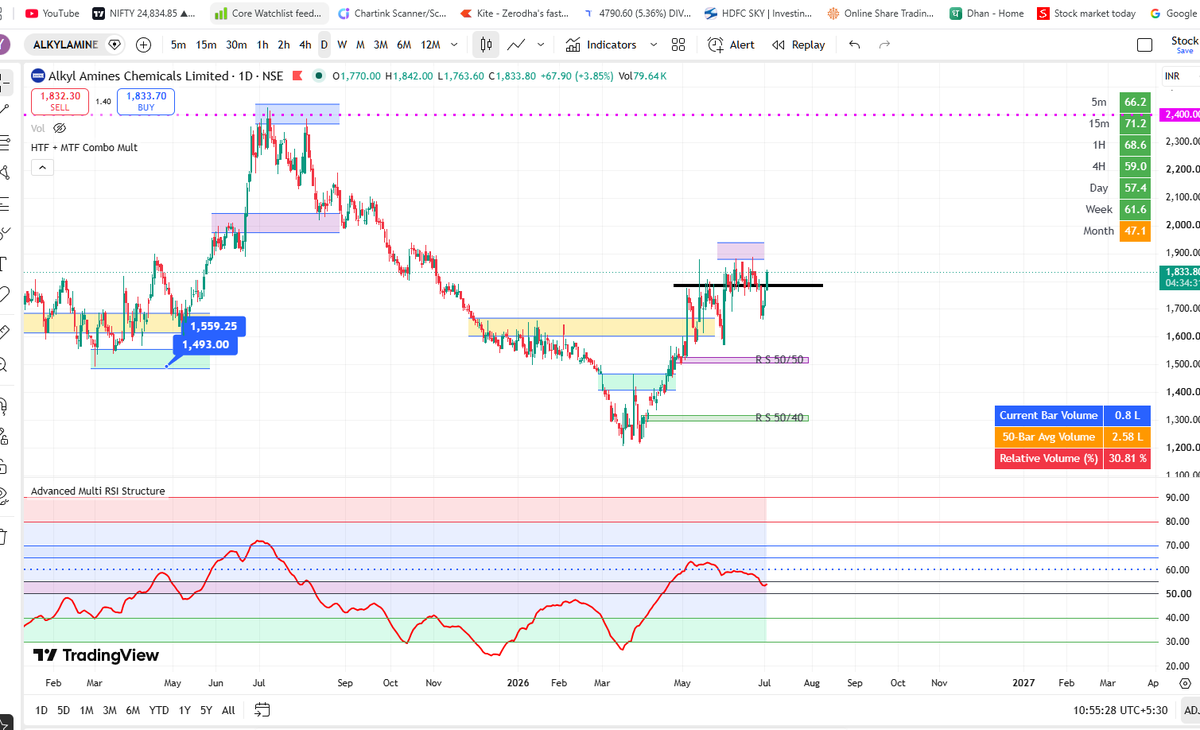Image resolution: width=1200 pixels, height=730 pixels.
Task: Switch to the NIFTY 24,834.85 browser tab
Action: 144,13
